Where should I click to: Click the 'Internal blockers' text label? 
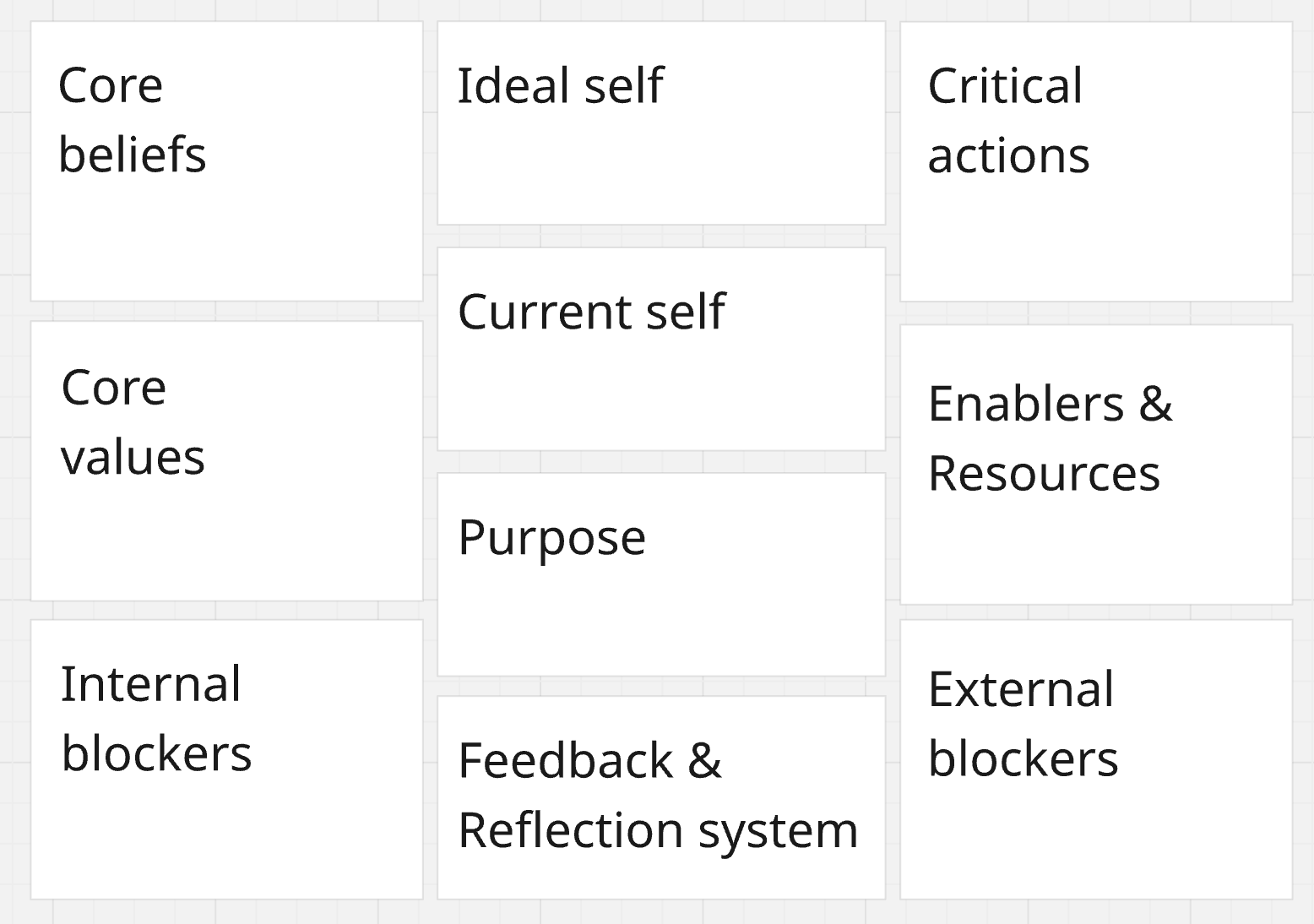(x=156, y=719)
